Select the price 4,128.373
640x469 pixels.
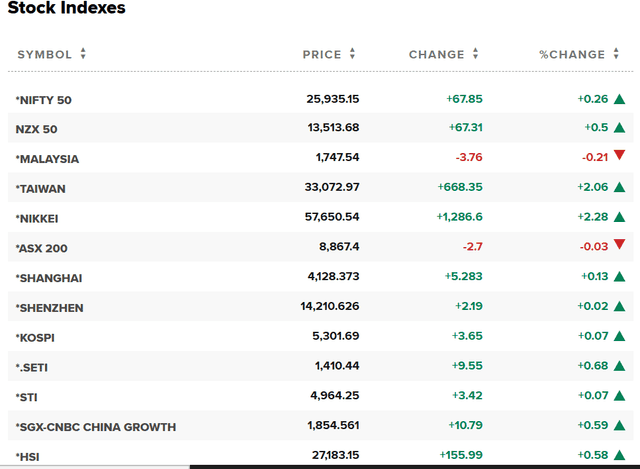[x=333, y=276]
